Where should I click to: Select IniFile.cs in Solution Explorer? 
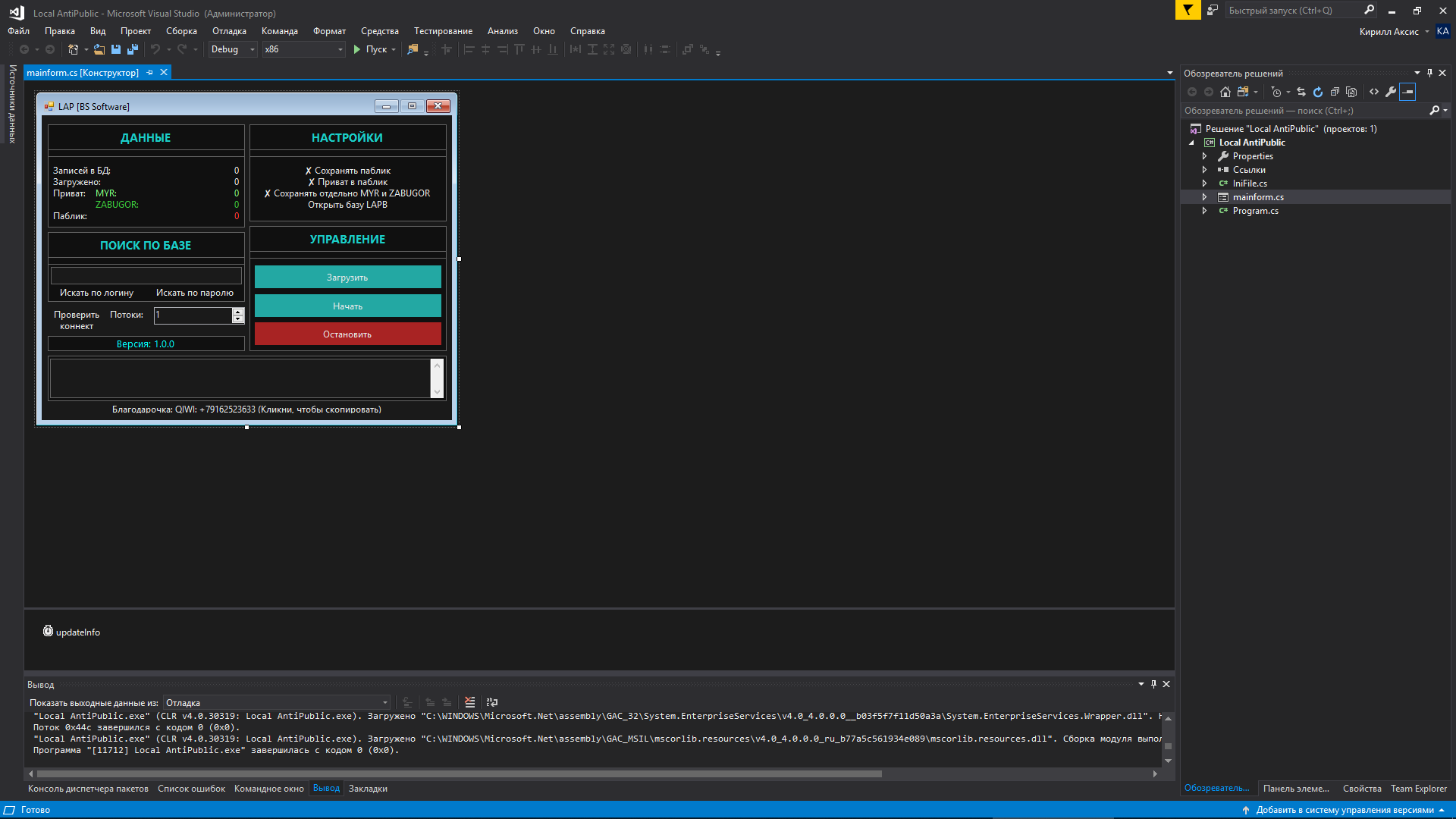point(1249,184)
